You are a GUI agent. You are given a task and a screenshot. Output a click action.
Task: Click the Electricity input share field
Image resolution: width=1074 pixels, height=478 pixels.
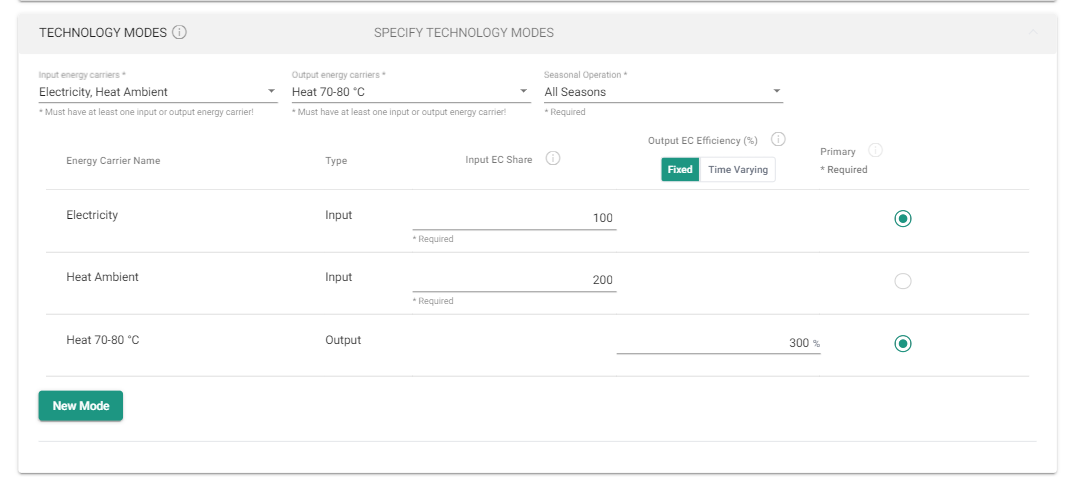click(514, 218)
